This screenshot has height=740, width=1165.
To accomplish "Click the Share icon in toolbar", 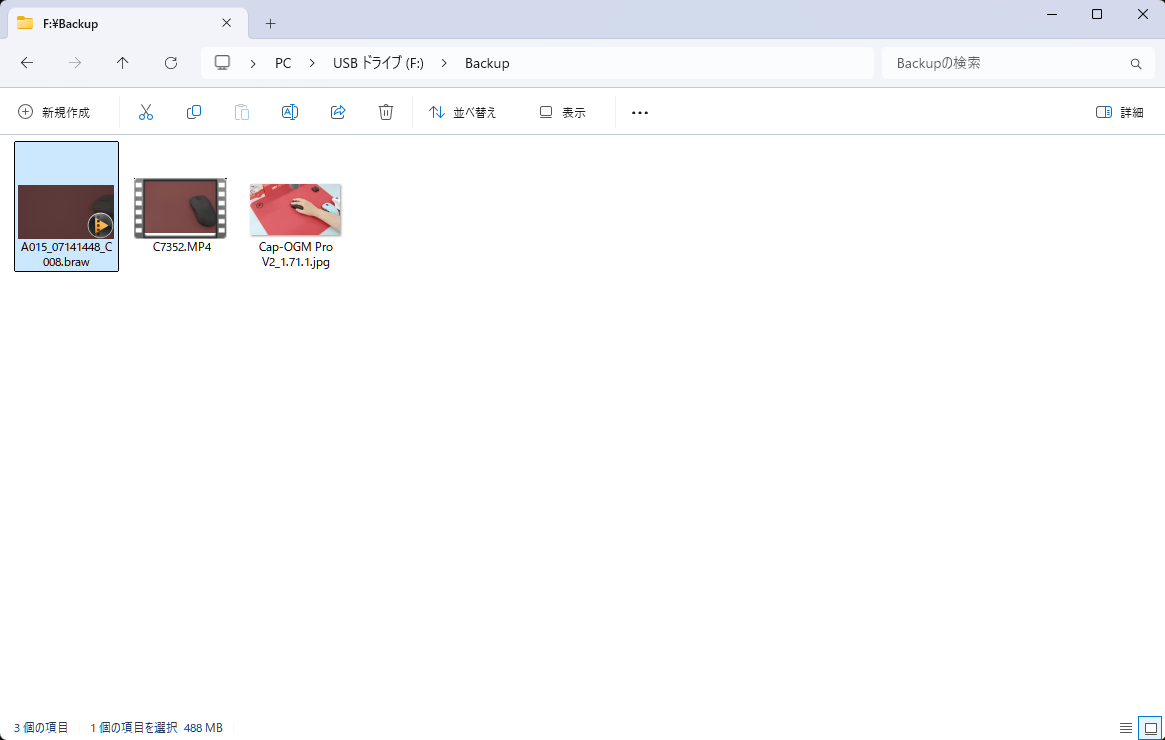I will (x=338, y=112).
